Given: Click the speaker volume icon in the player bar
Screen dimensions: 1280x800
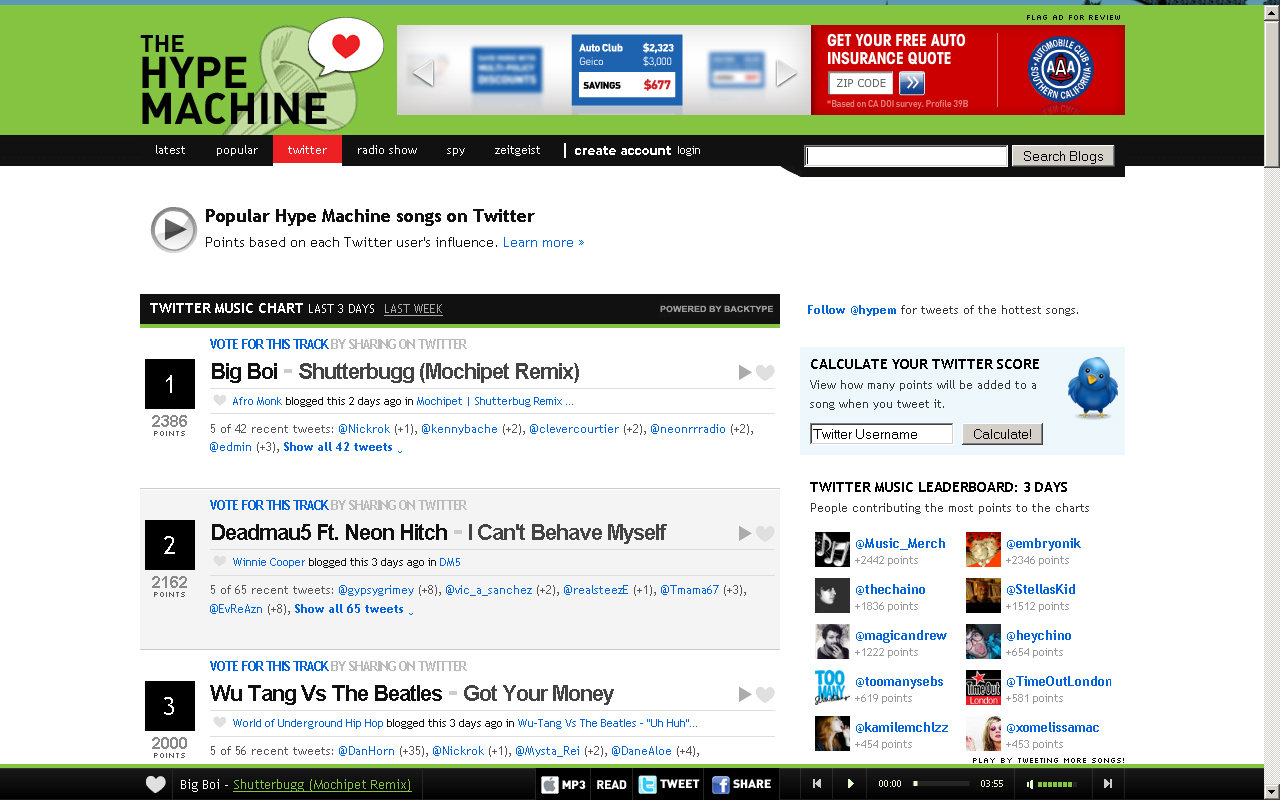Looking at the screenshot, I should pyautogui.click(x=1030, y=784).
